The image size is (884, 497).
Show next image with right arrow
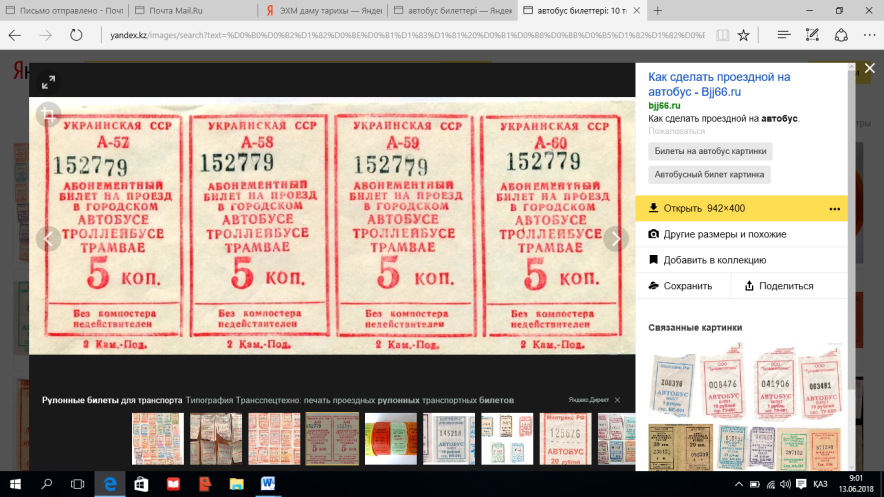[x=616, y=239]
